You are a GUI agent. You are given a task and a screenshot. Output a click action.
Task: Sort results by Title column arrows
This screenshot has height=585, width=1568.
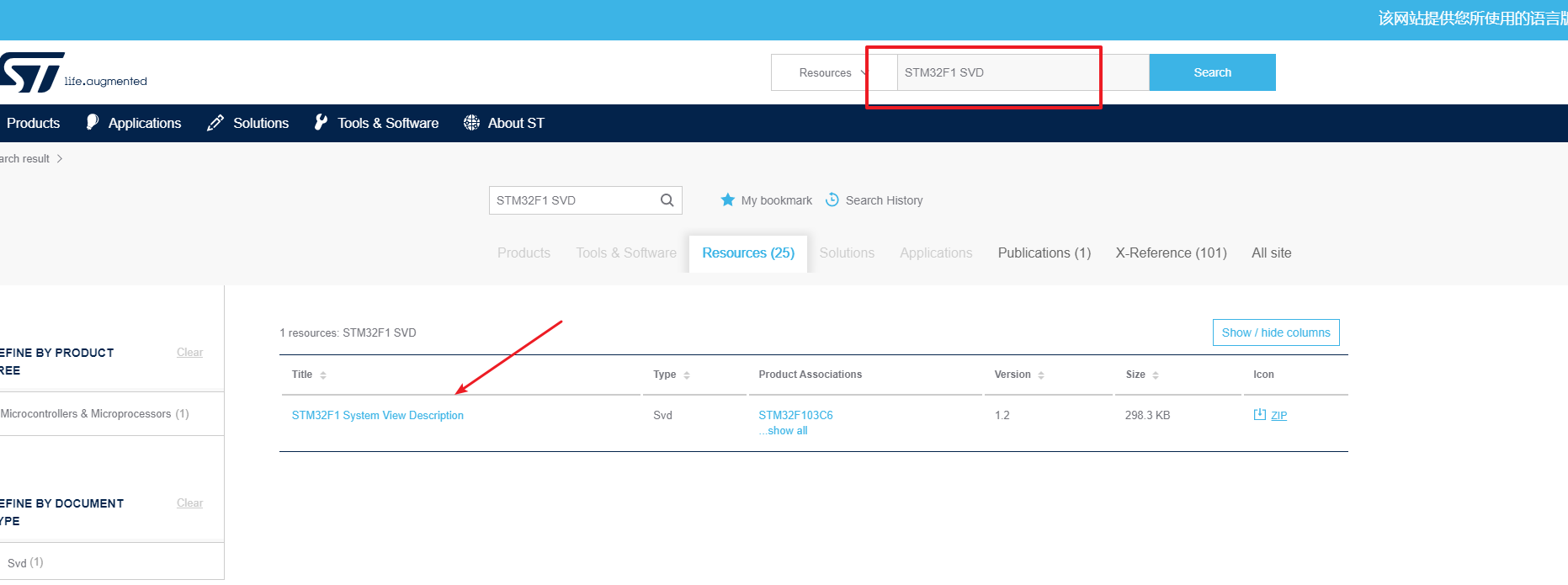click(323, 375)
